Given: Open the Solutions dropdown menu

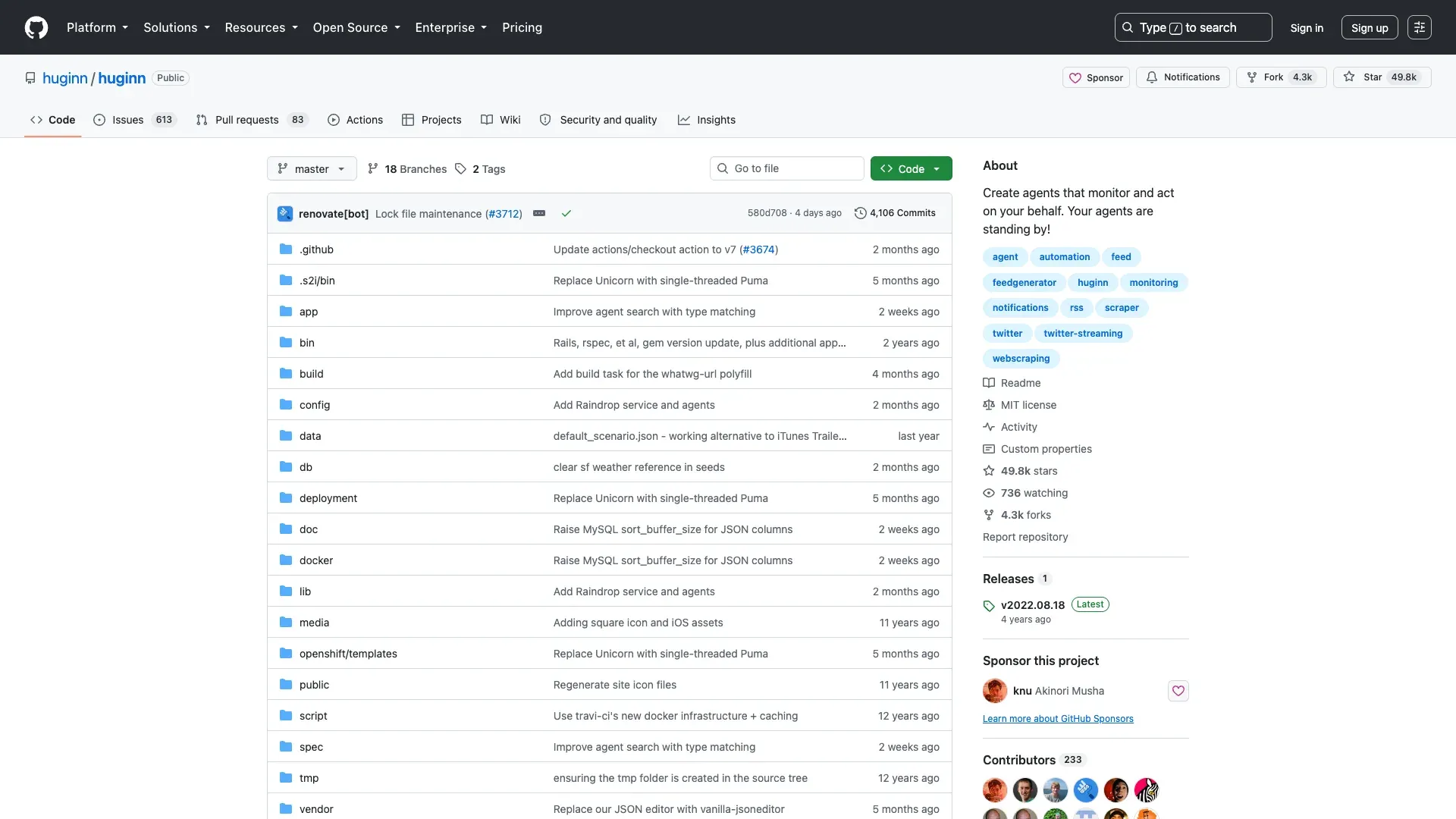Looking at the screenshot, I should (177, 27).
